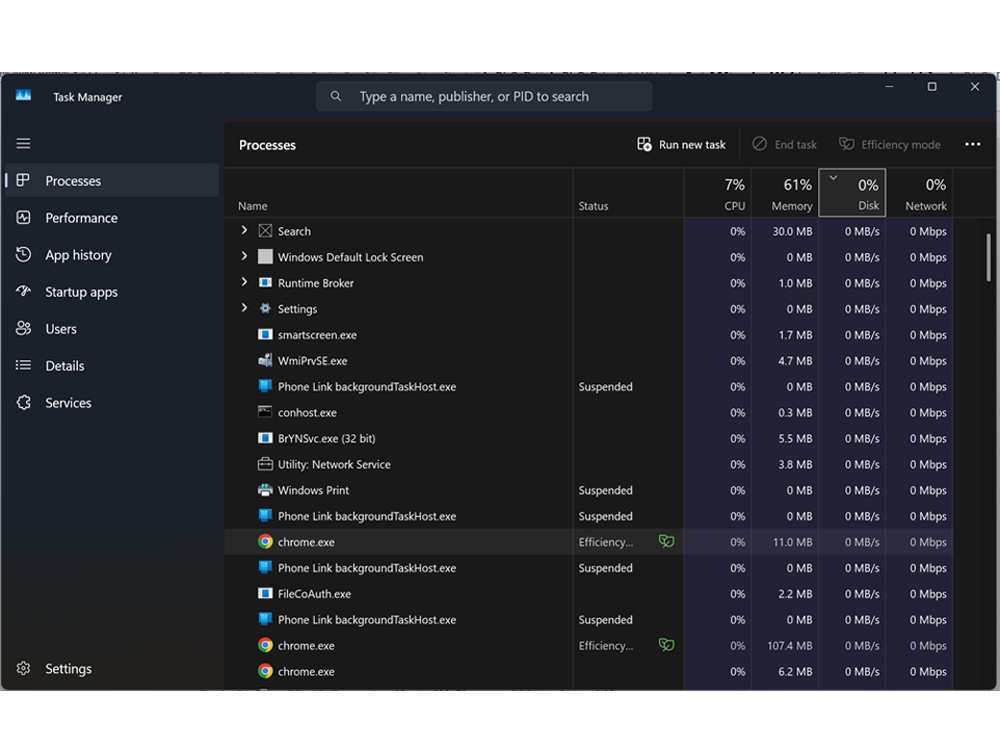This screenshot has height=732, width=1000.
Task: Sort processes by Memory column
Action: (784, 193)
